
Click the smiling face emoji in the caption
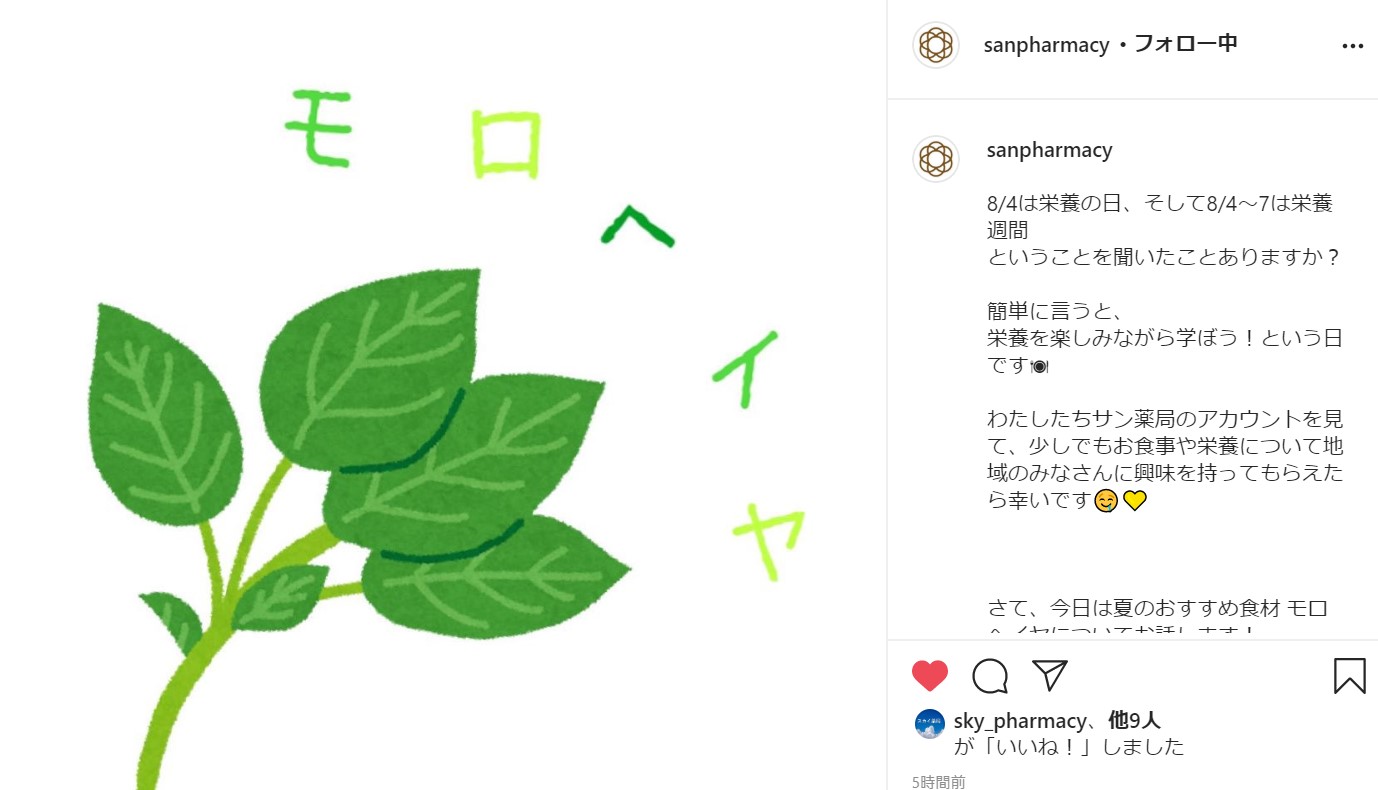[1105, 501]
